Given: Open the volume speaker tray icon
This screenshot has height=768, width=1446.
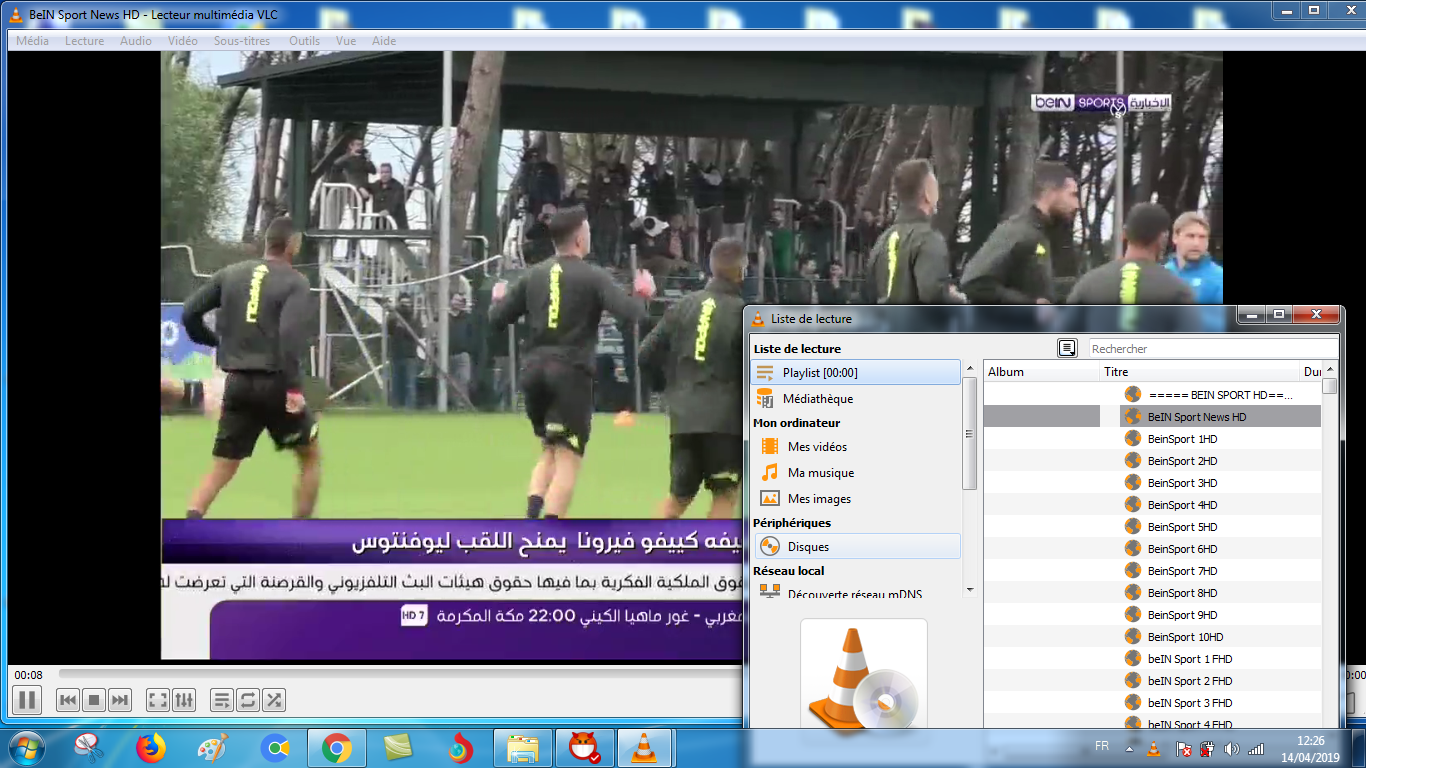Looking at the screenshot, I should tap(1231, 748).
